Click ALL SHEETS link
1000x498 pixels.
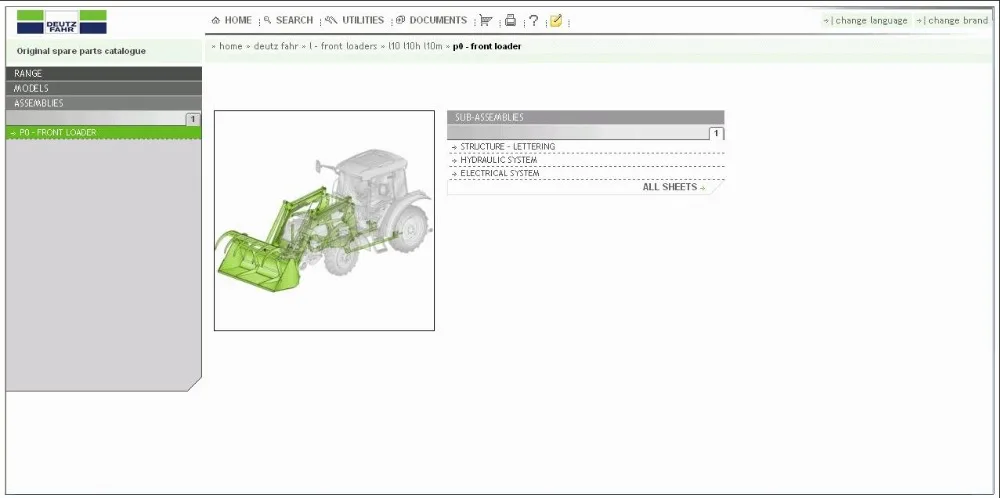pyautogui.click(x=673, y=187)
